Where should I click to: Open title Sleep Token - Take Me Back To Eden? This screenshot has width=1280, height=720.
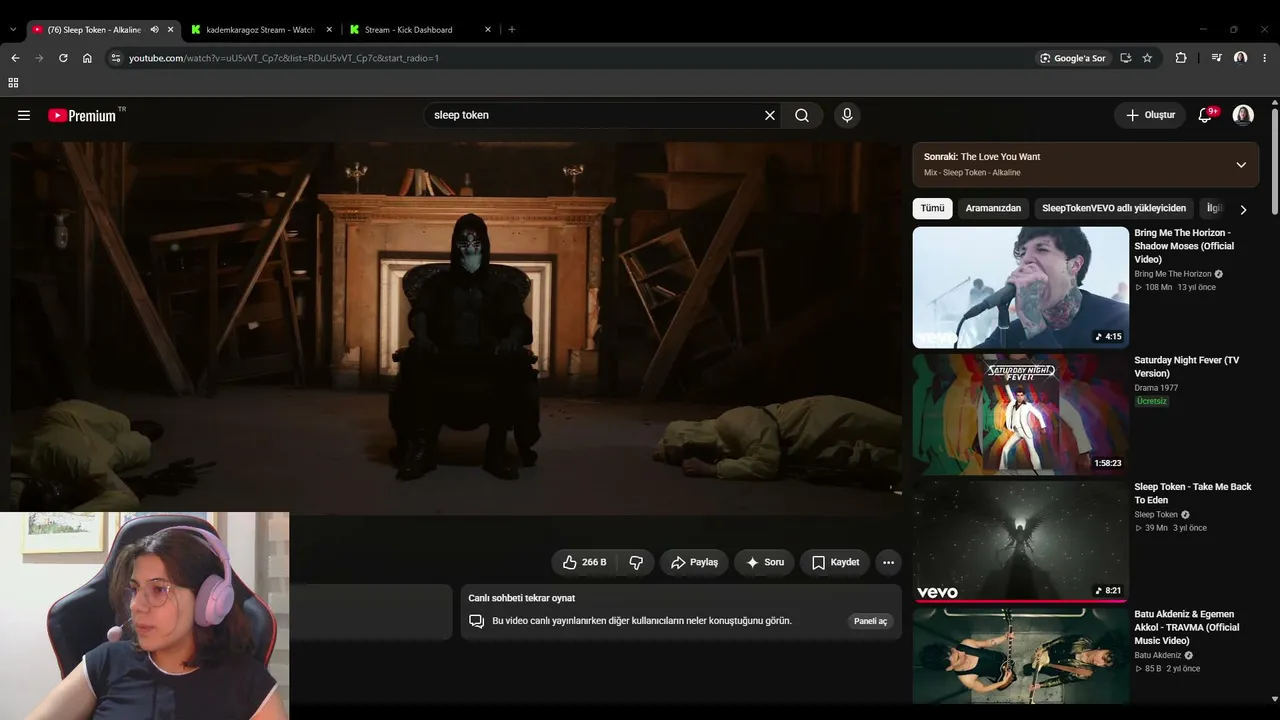1193,493
